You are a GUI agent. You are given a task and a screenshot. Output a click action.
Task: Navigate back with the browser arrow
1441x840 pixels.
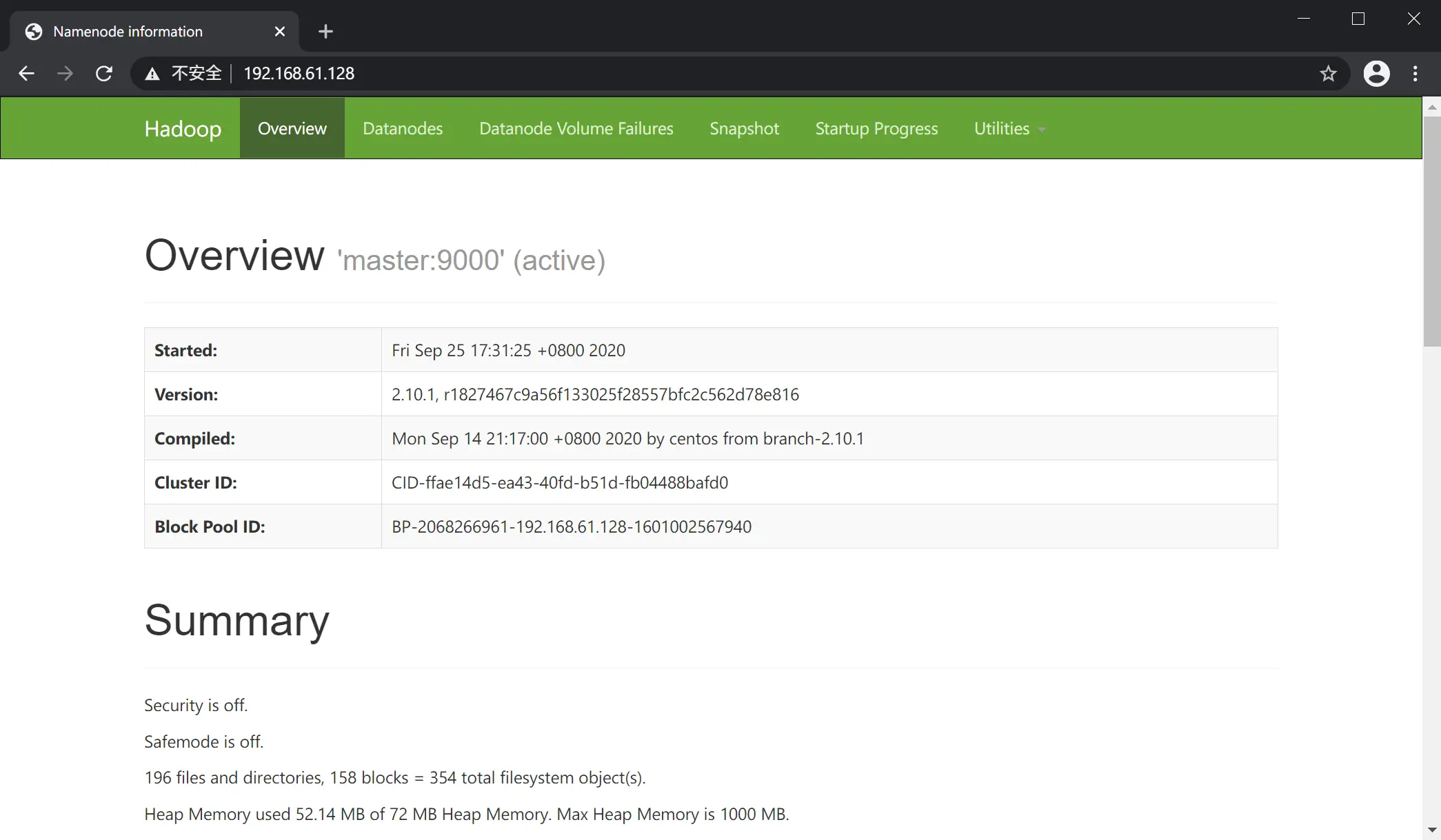pos(26,73)
